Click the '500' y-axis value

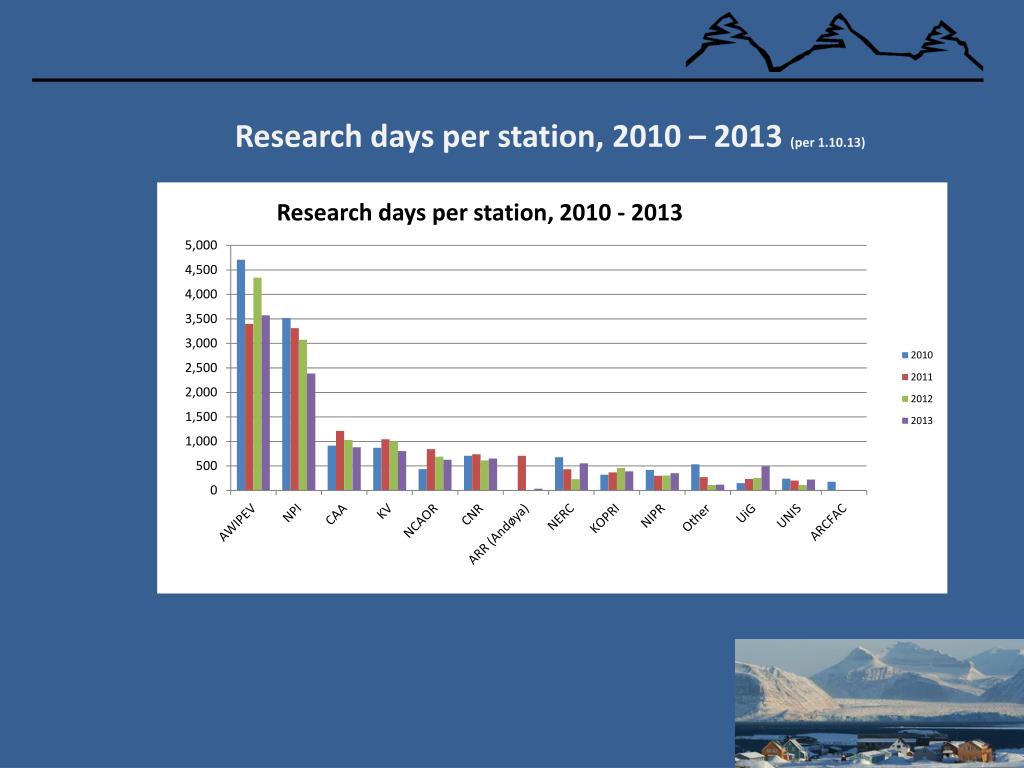206,466
